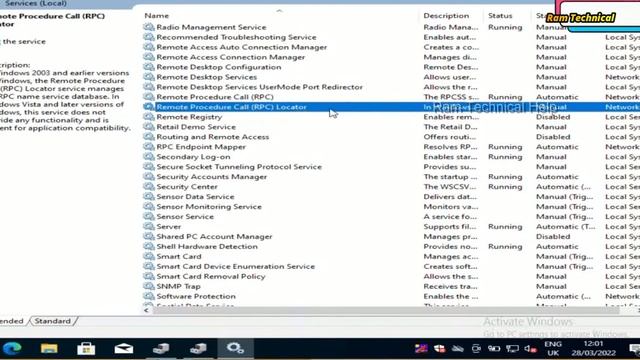Click Running status of RPC Endpoint Mapper
Image resolution: width=640 pixels, height=360 pixels.
[505, 147]
